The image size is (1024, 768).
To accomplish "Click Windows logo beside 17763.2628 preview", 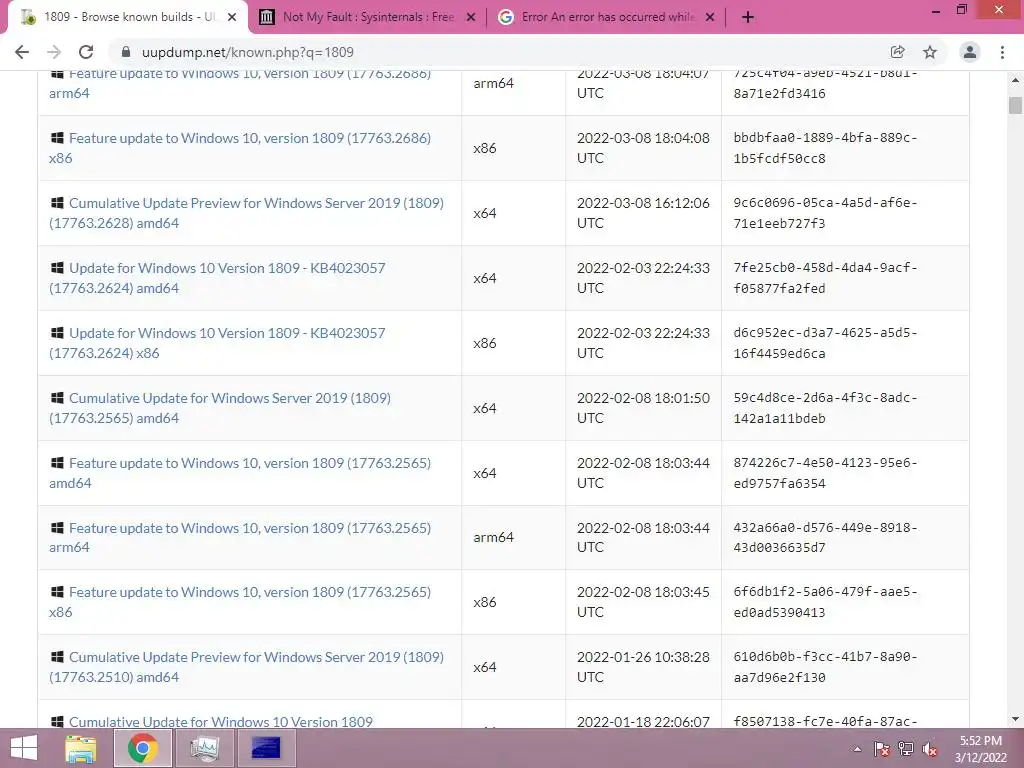I will 57,202.
